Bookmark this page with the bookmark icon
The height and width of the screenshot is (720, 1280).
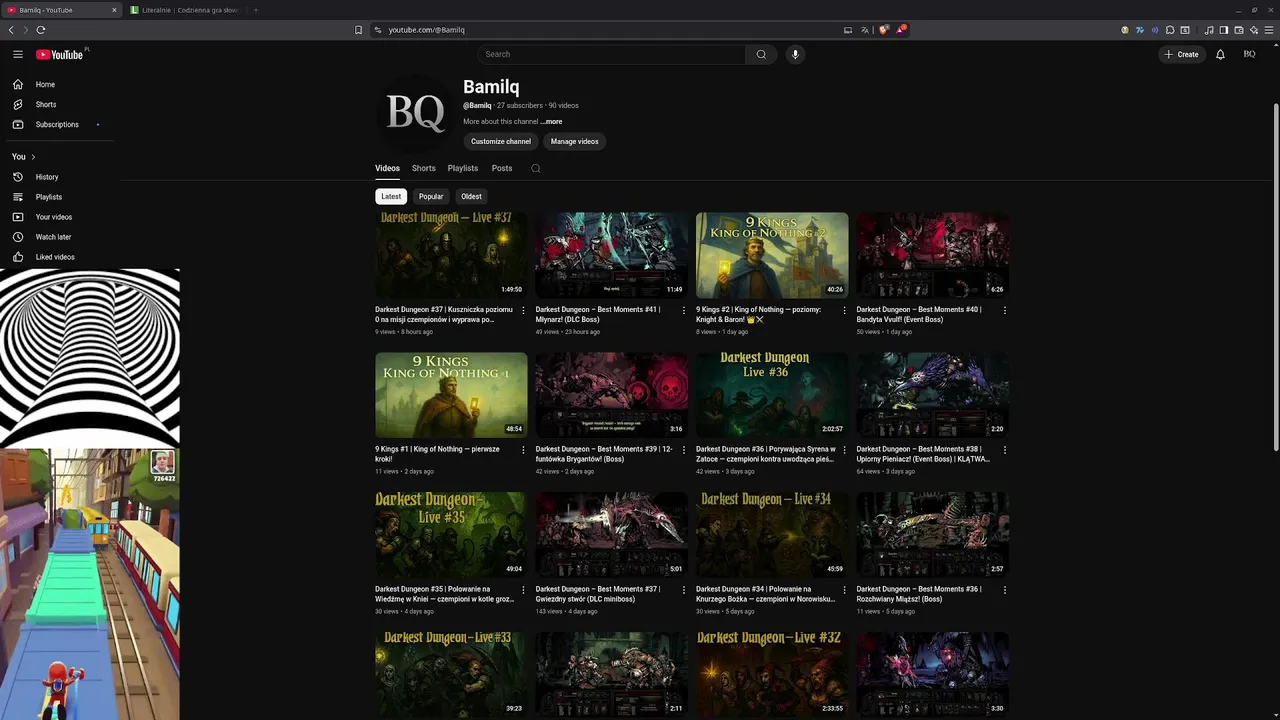[x=358, y=30]
